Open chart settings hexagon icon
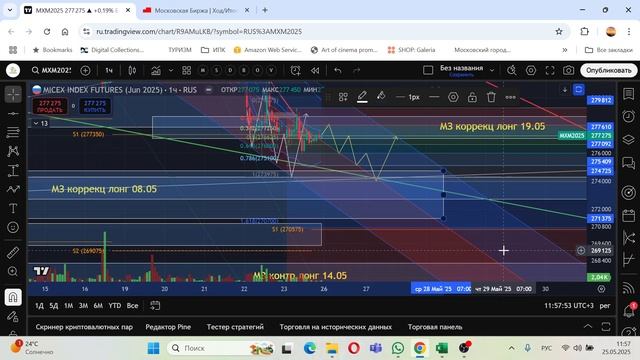 tap(531, 70)
